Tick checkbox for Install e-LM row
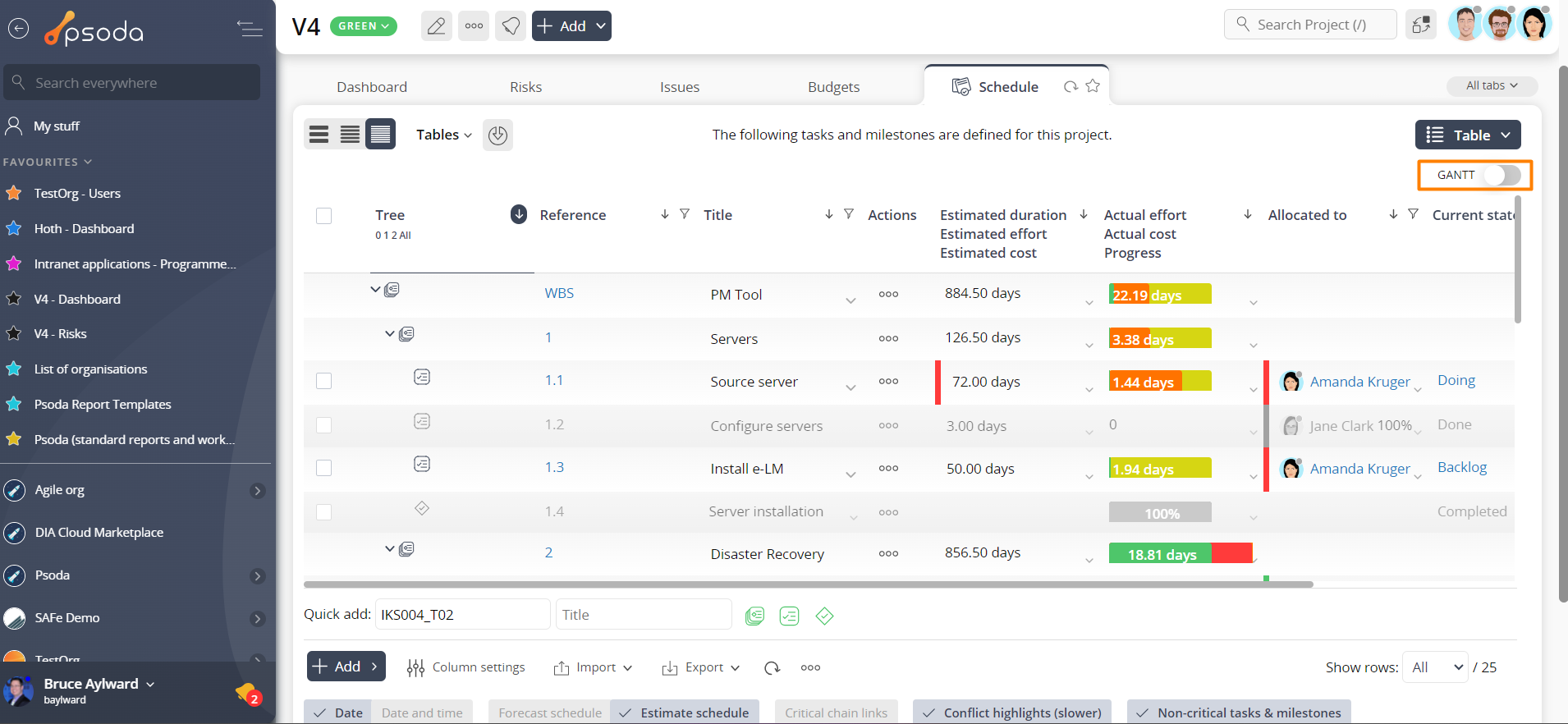The image size is (1568, 724). point(324,468)
